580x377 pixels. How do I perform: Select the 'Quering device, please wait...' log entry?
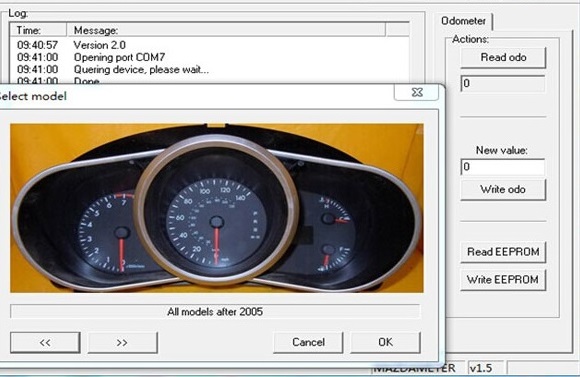coord(209,70)
